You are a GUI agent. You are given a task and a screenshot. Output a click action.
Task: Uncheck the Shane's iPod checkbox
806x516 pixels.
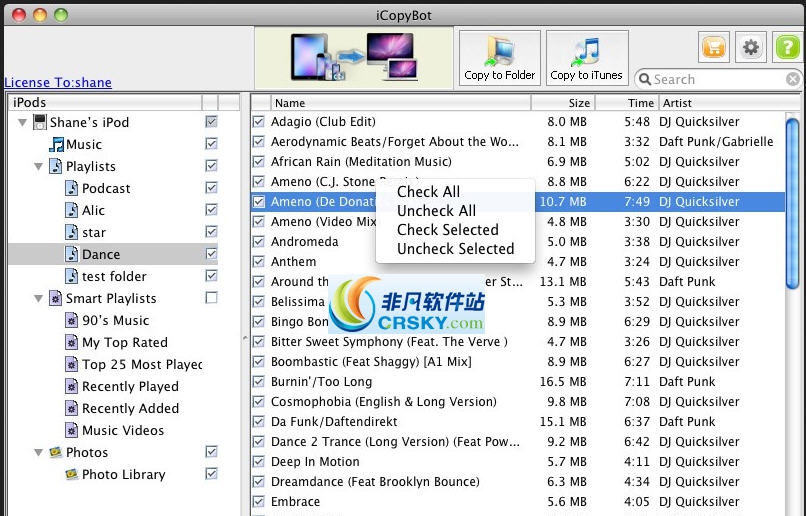211,121
